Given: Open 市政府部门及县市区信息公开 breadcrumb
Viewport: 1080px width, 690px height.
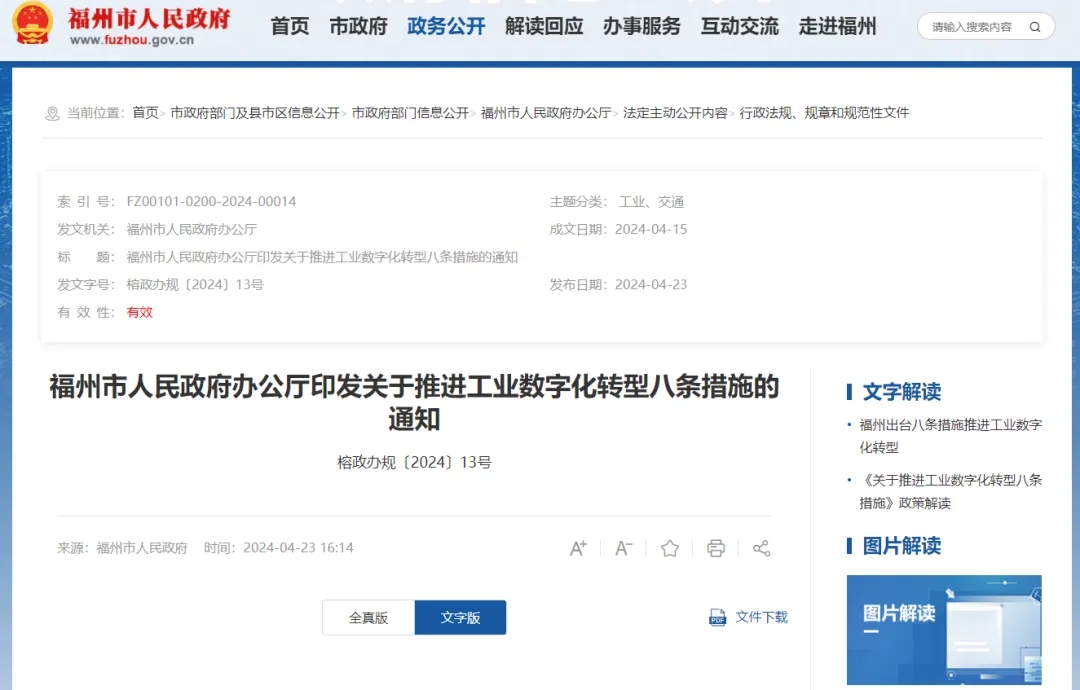Looking at the screenshot, I should pos(255,113).
